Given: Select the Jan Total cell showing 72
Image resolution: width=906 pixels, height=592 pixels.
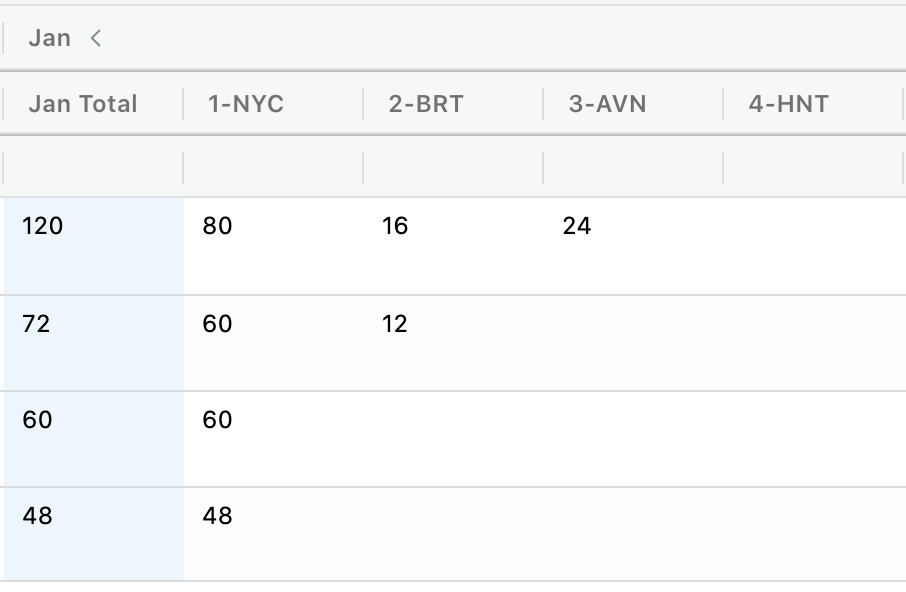Looking at the screenshot, I should 37,325.
